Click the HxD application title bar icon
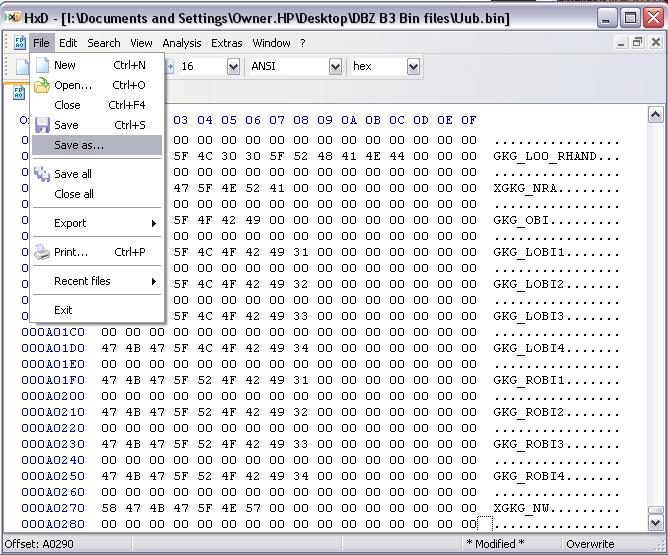The image size is (668, 555). coord(12,17)
